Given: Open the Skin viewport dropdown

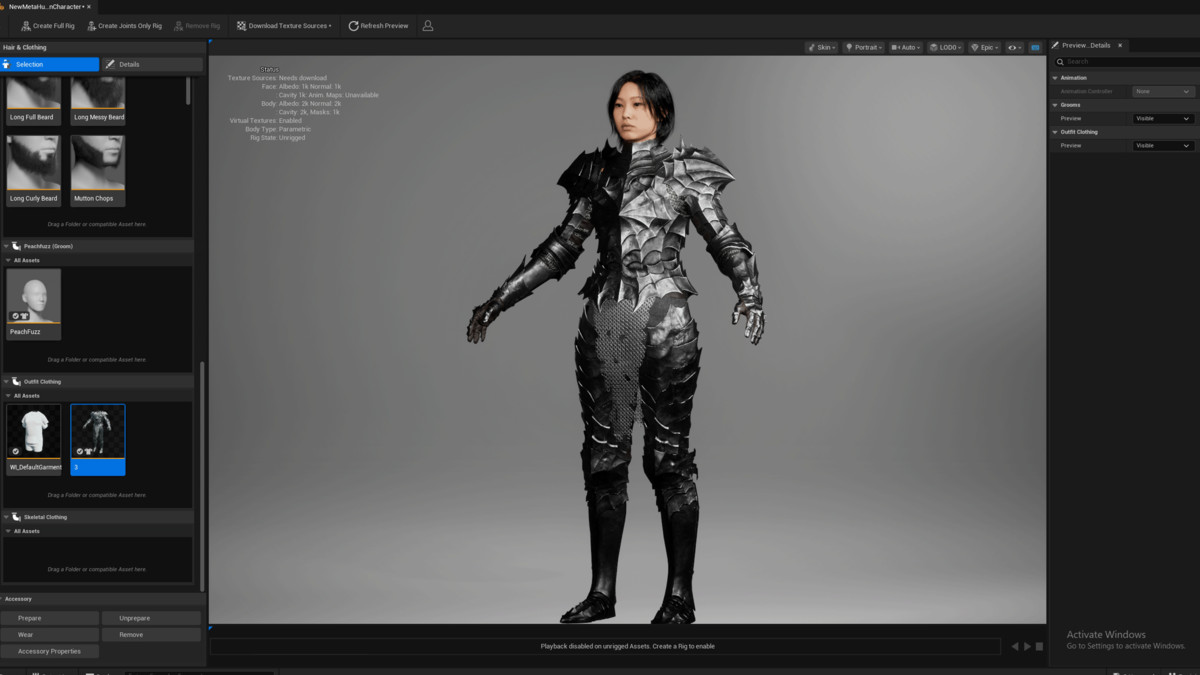Looking at the screenshot, I should coord(821,47).
